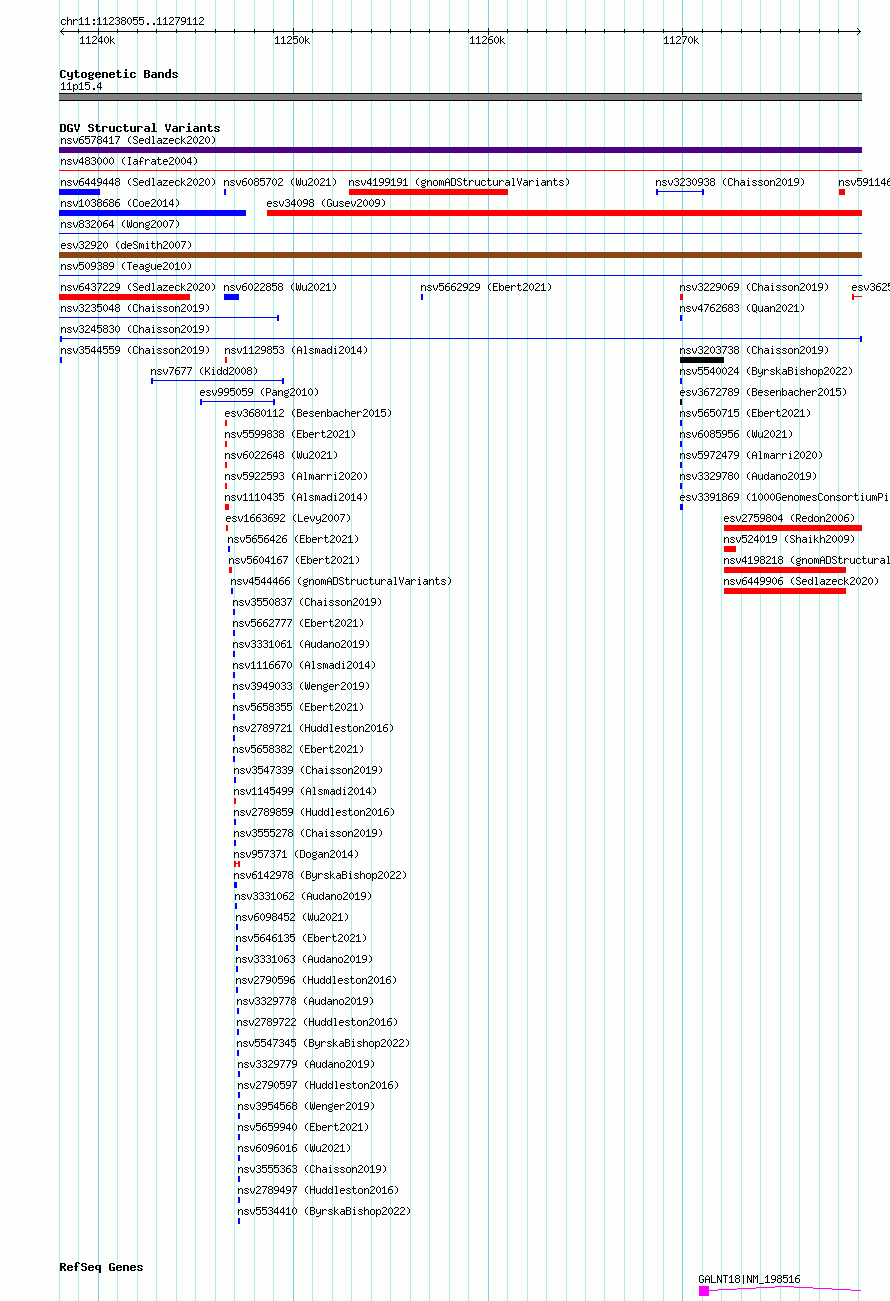Open the GALNT18|NM_198516 gene label
This screenshot has width=890, height=1301.
click(749, 1279)
